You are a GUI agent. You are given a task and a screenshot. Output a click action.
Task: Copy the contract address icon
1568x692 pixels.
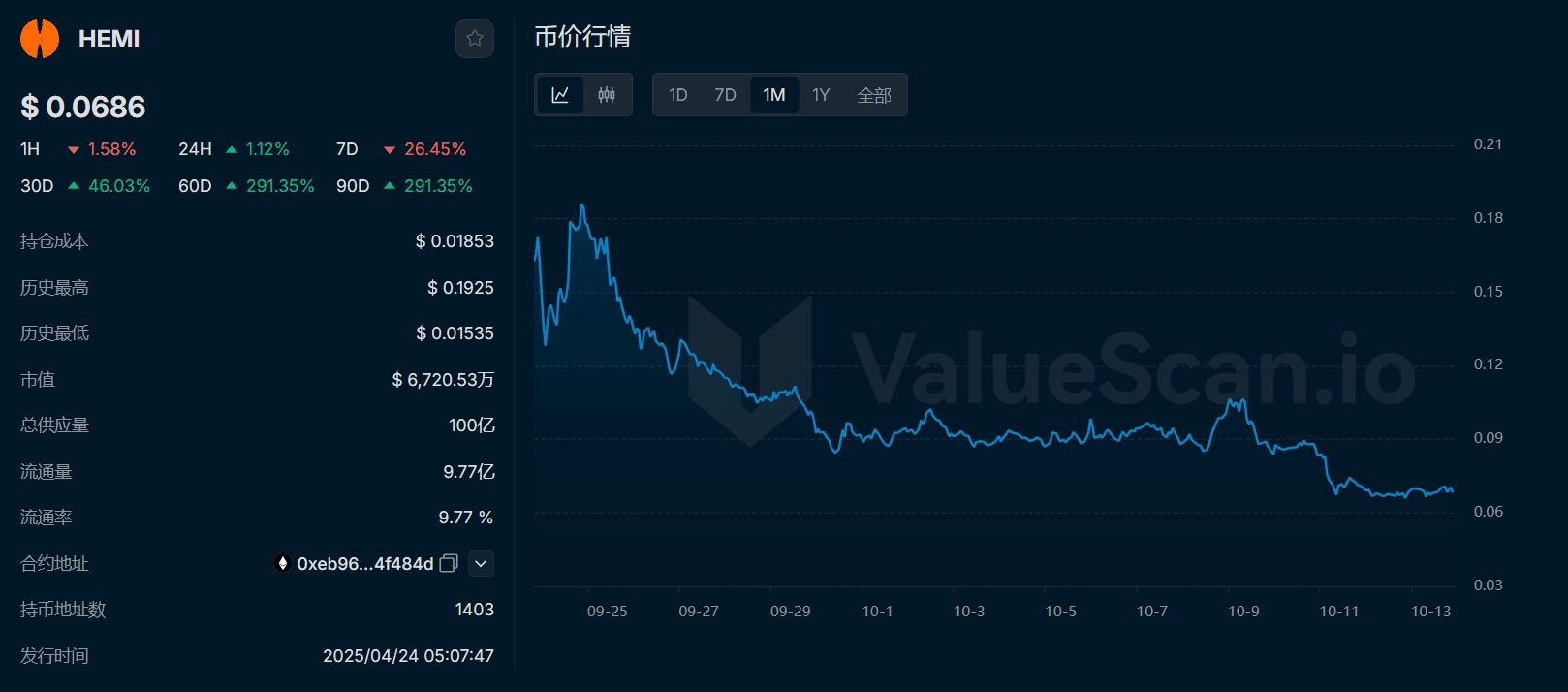tap(449, 564)
